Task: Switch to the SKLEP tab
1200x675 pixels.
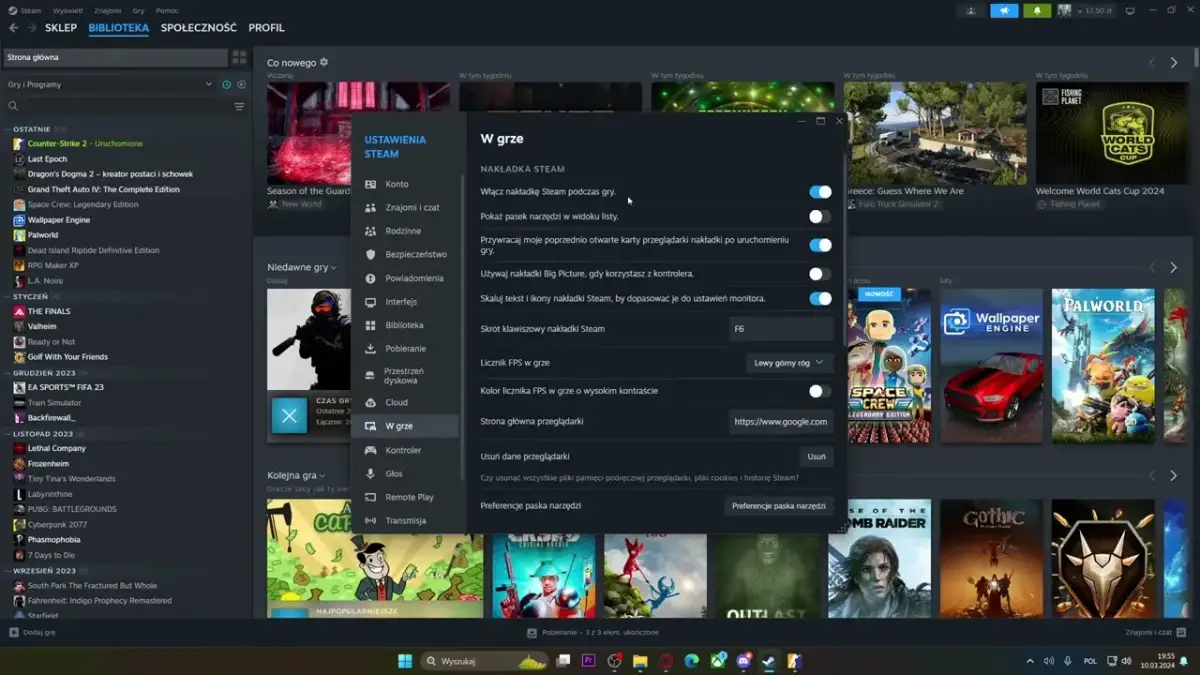Action: pyautogui.click(x=60, y=27)
